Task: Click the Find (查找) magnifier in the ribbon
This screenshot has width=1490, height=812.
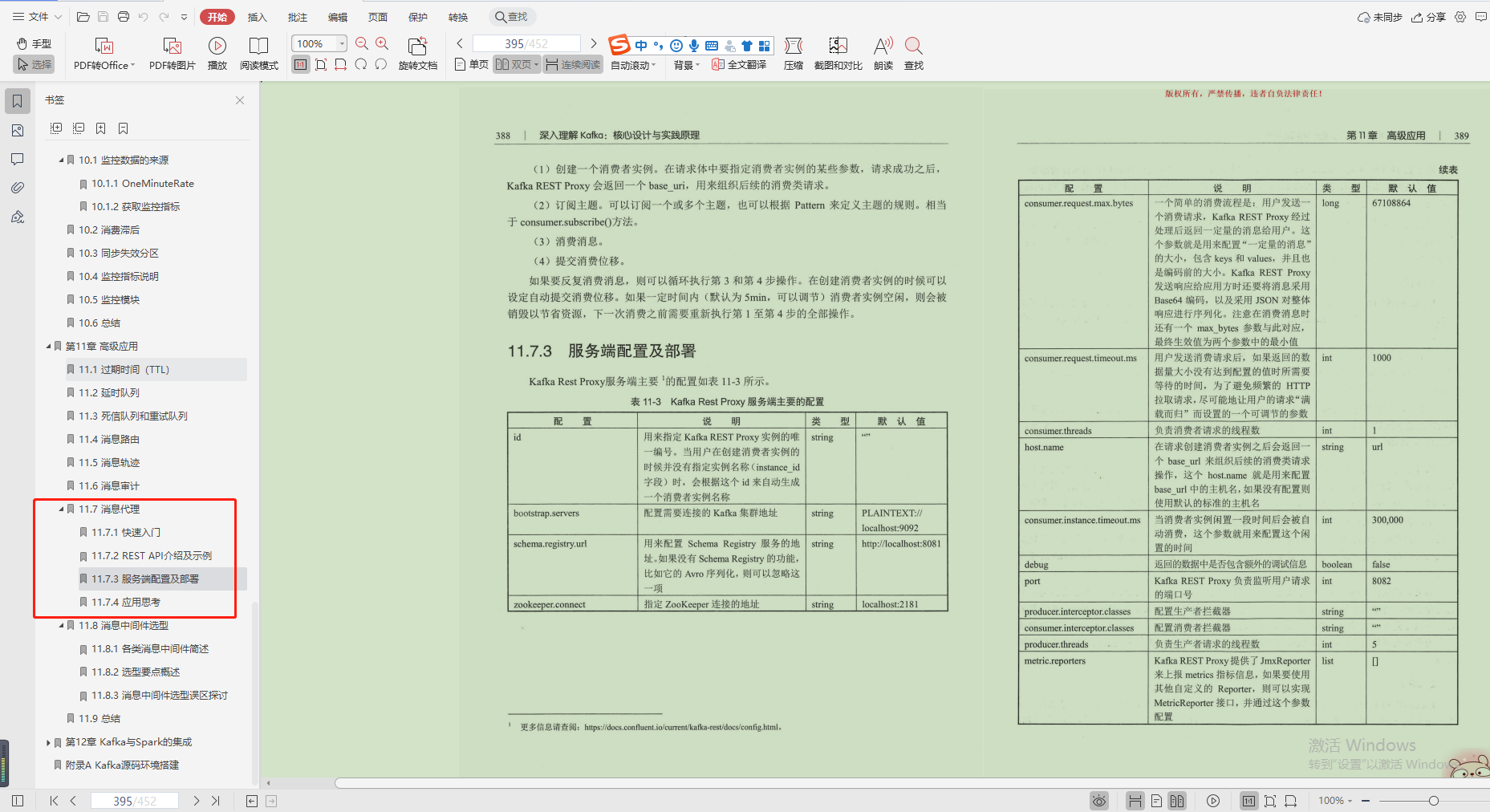Action: point(913,54)
